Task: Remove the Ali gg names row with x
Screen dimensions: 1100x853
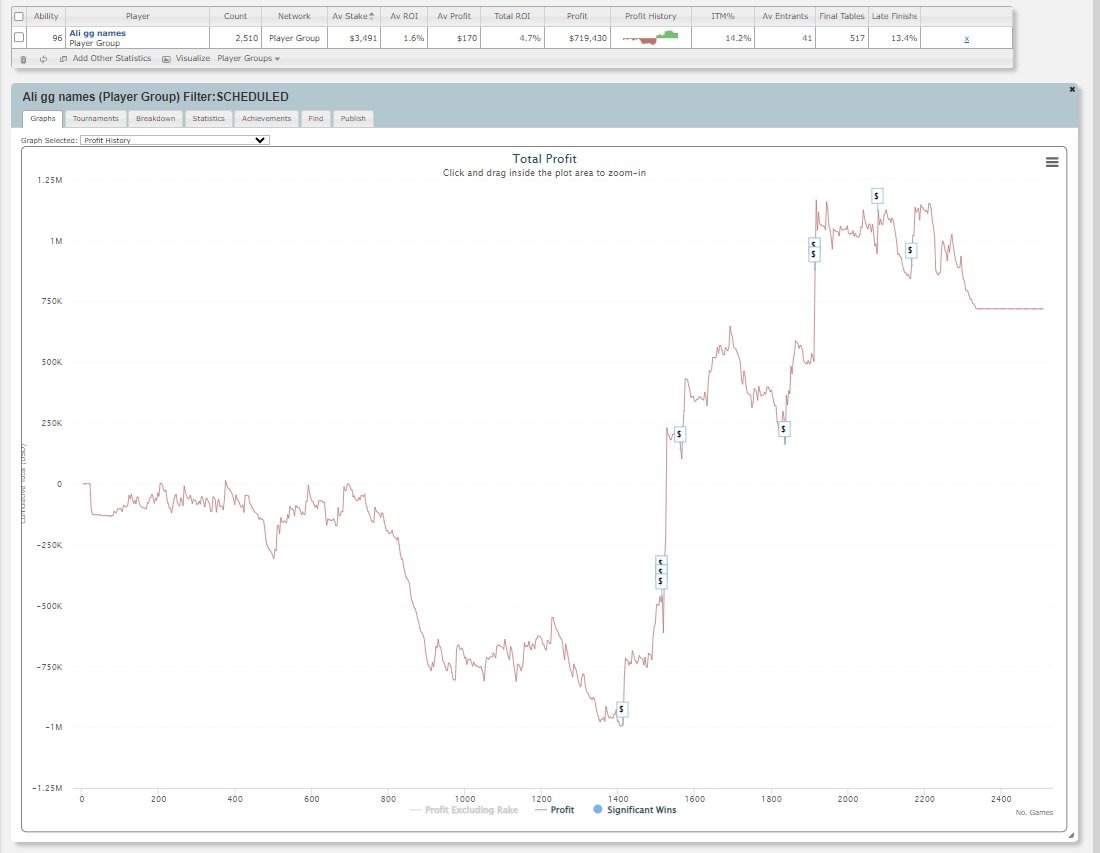Action: point(966,38)
